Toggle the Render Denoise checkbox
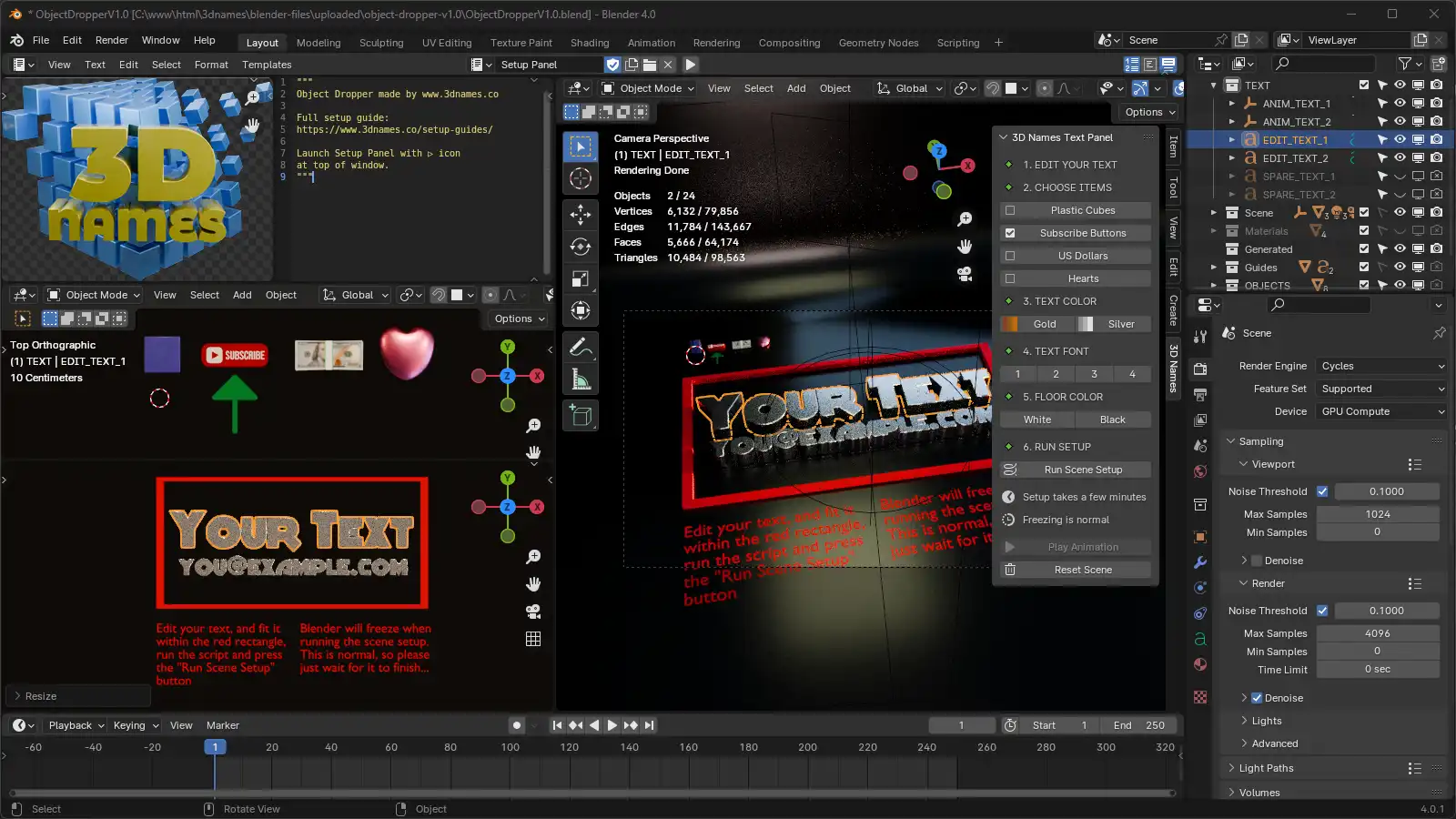 [x=1257, y=698]
